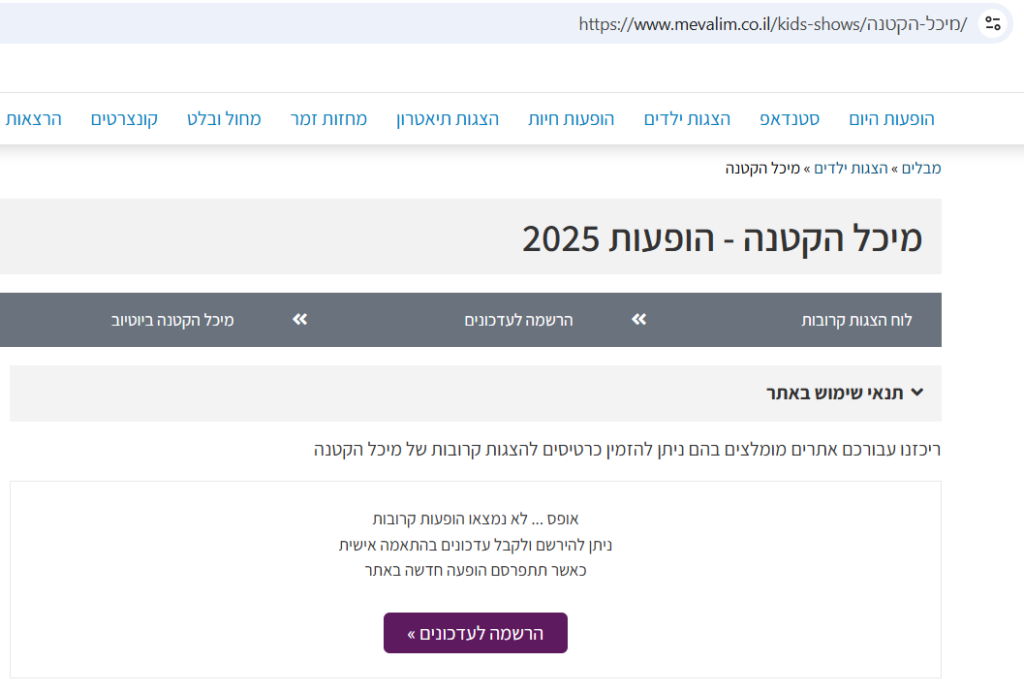Open the הצגות תיאטרון menu item
This screenshot has height=693, width=1024.
(447, 119)
